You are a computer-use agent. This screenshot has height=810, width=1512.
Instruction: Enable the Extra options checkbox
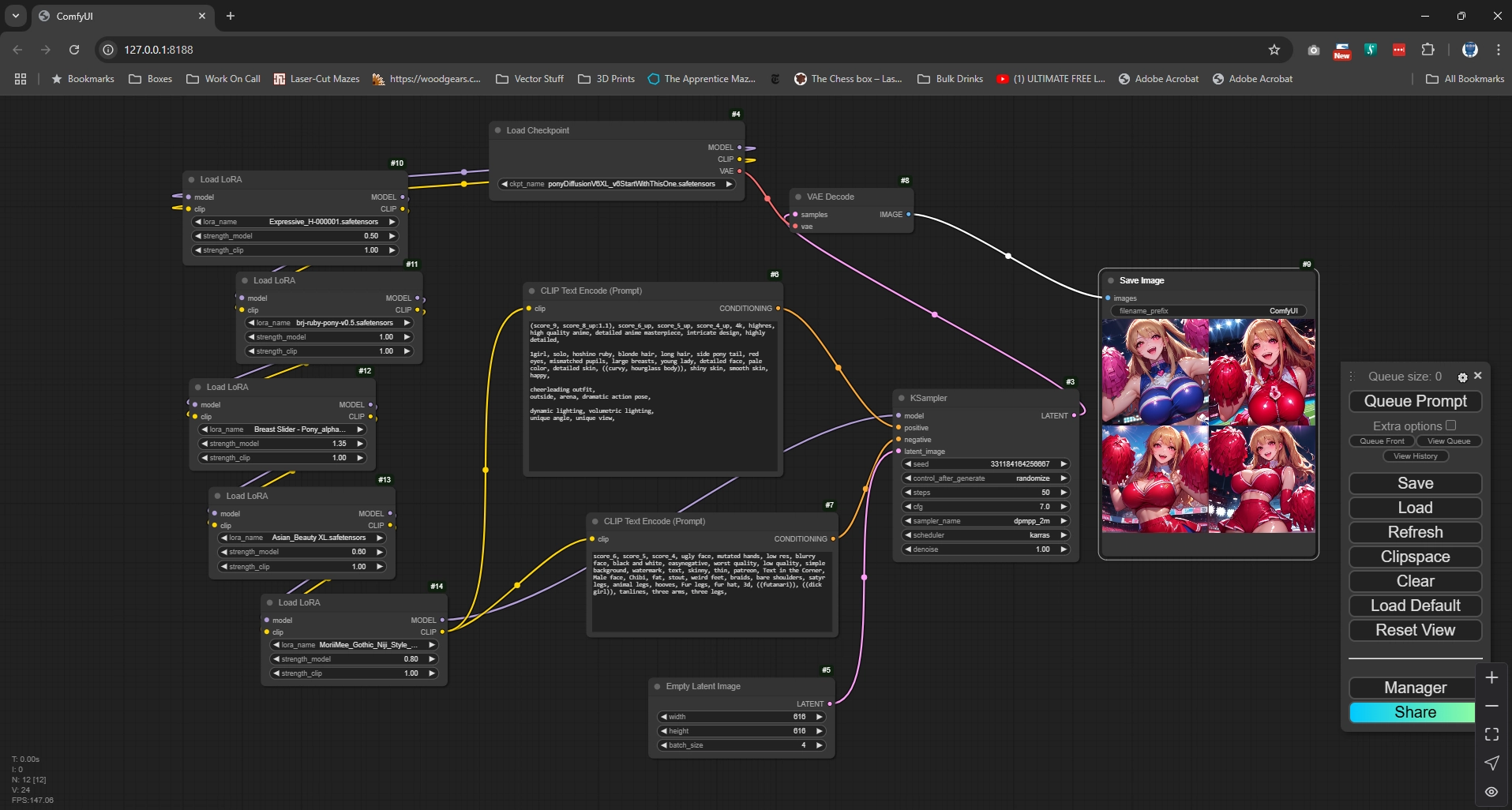1450,426
